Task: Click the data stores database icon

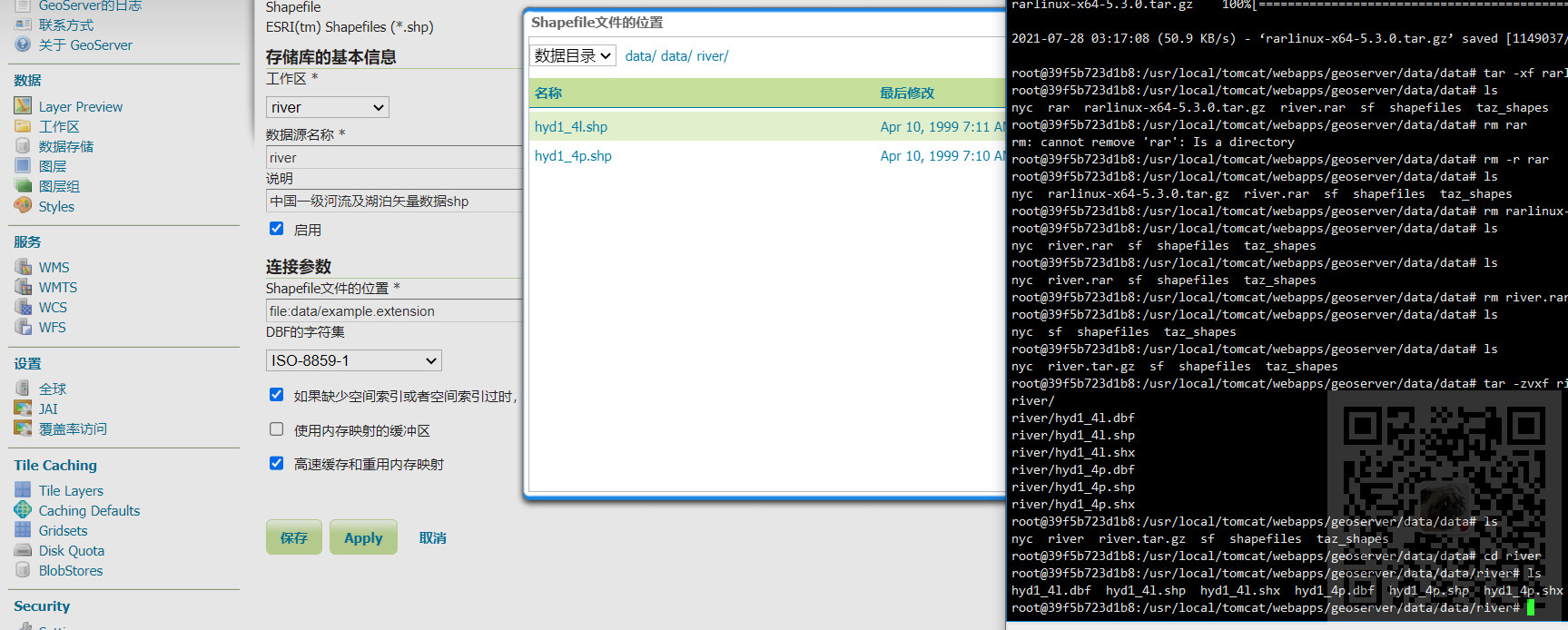Action: tap(23, 146)
